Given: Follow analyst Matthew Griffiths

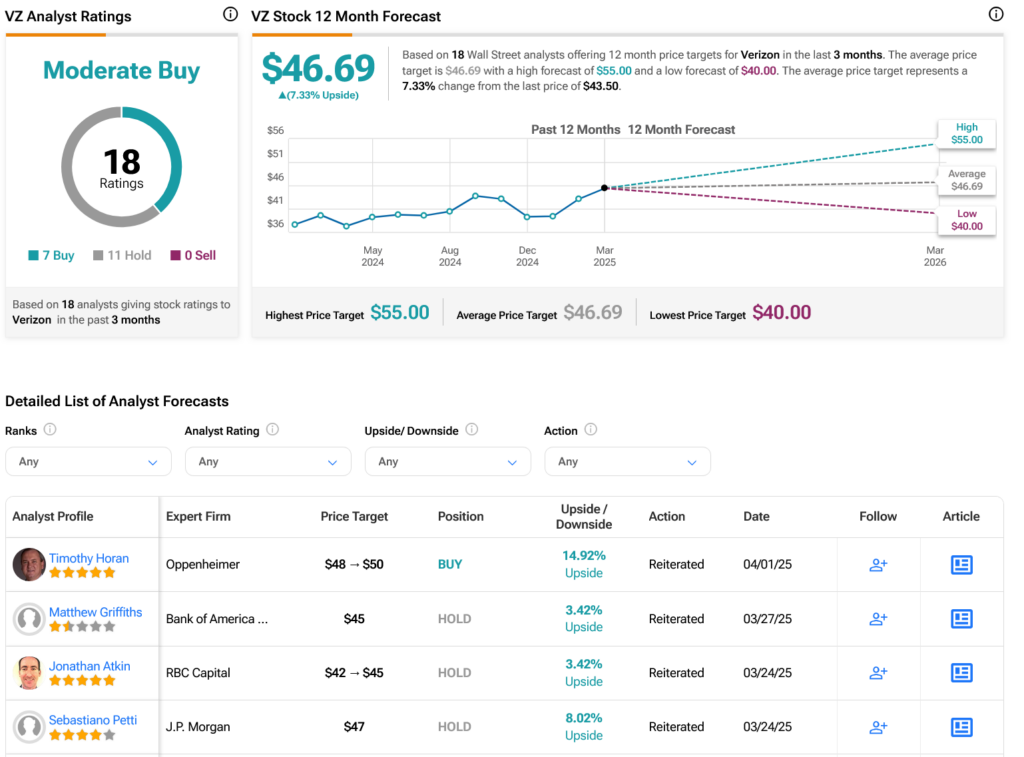Looking at the screenshot, I should [878, 619].
